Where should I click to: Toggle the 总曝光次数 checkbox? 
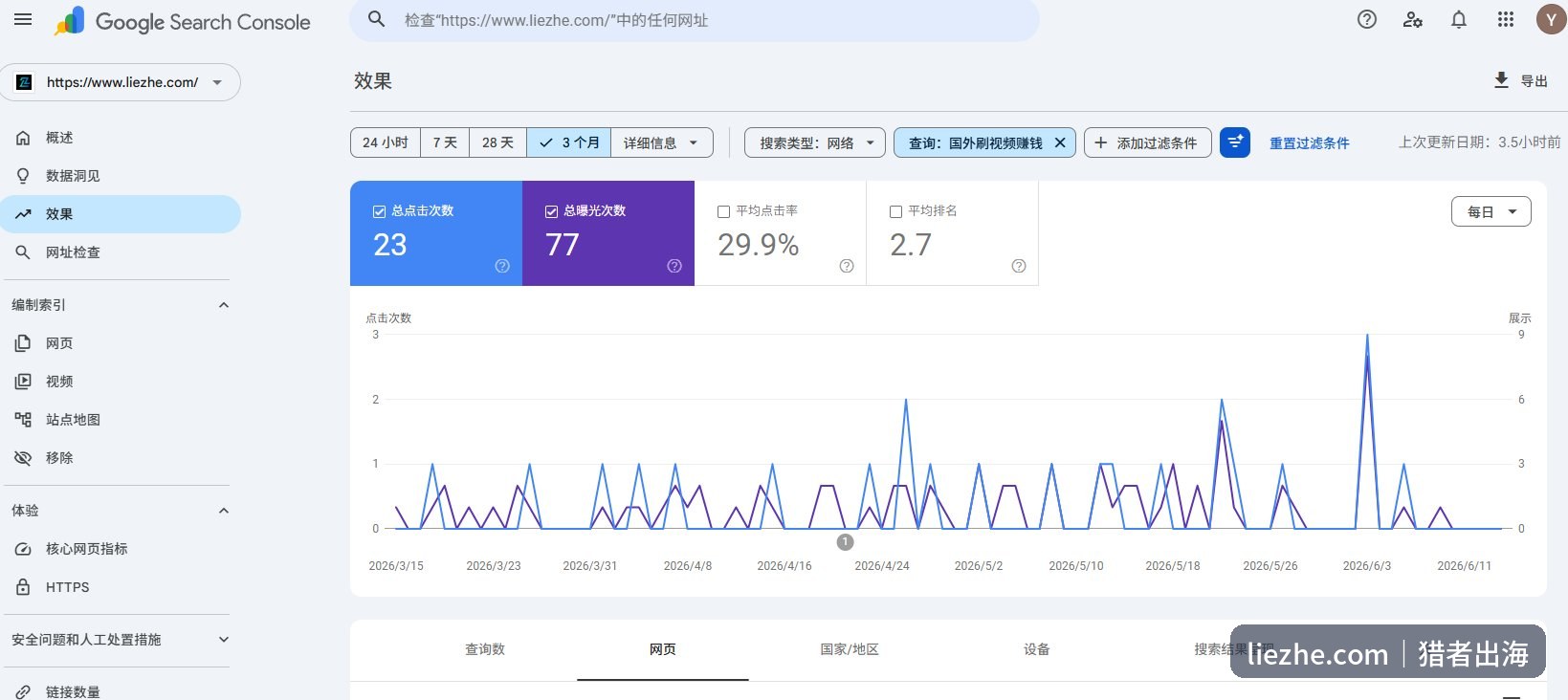(x=551, y=211)
